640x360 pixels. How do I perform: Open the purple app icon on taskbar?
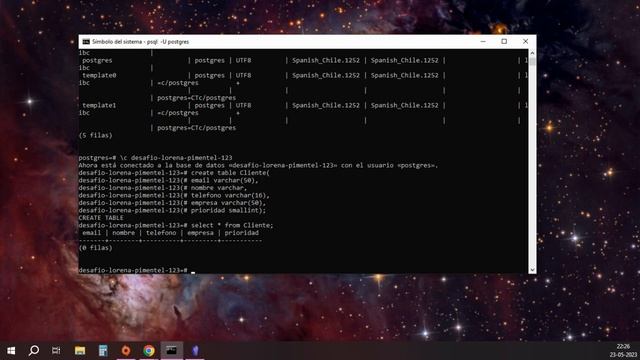195,350
